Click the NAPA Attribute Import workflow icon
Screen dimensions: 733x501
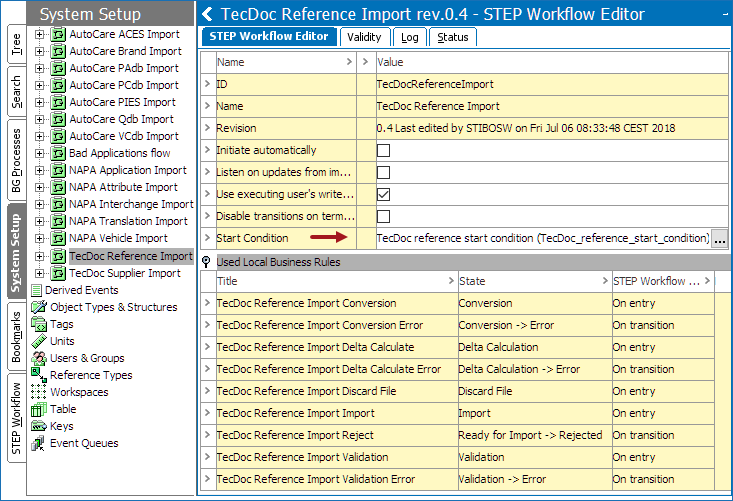point(58,187)
